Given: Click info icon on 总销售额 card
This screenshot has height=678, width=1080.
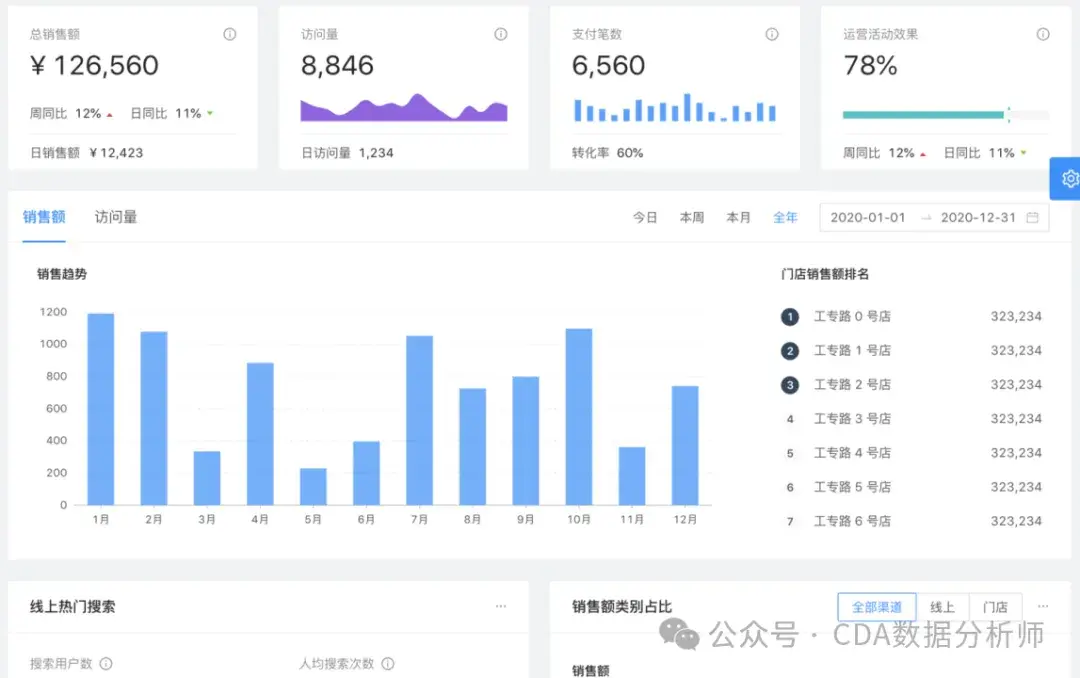Looking at the screenshot, I should [230, 34].
